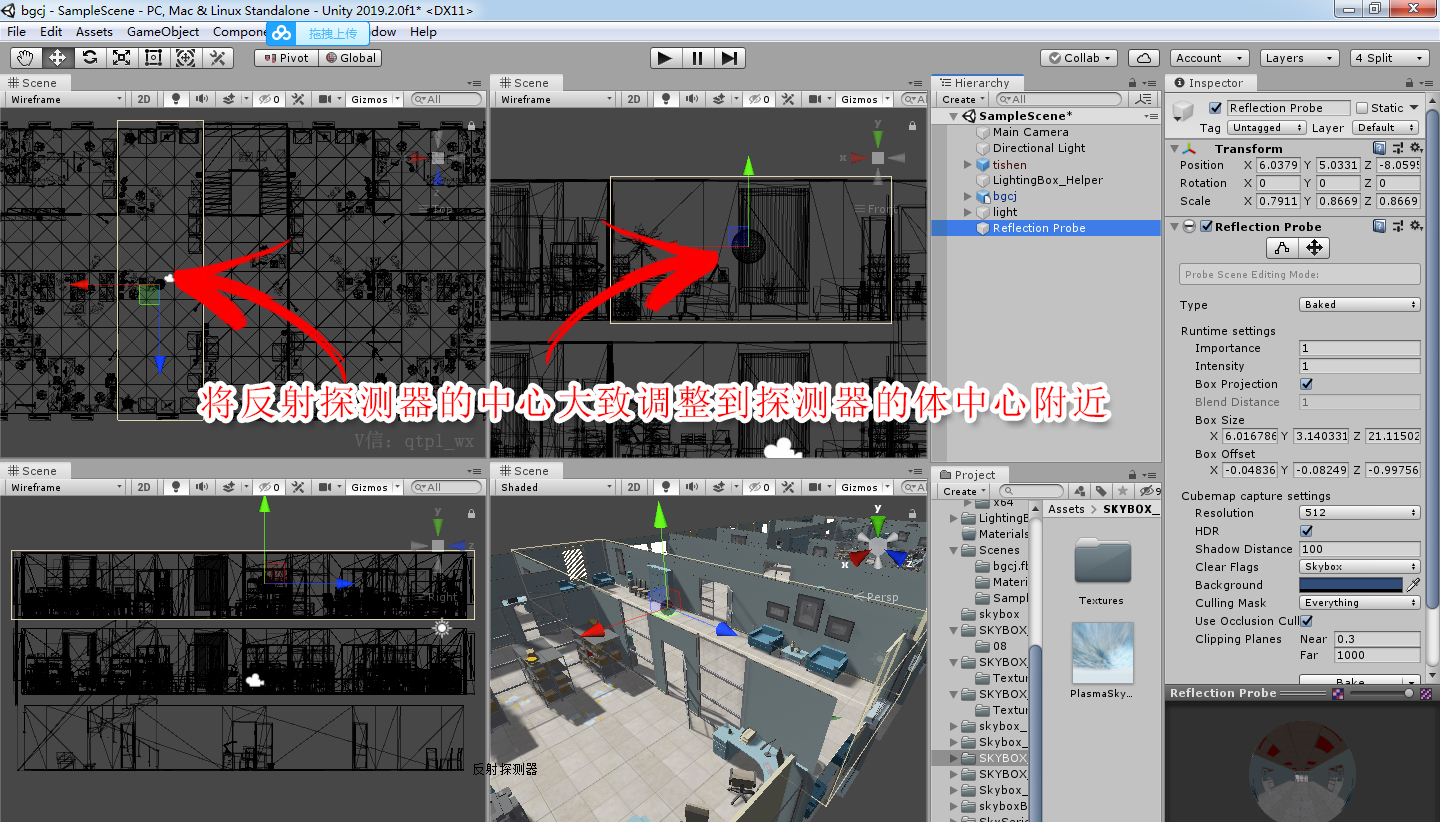Adjust the Reflection Probe preview exposure slider
The width and height of the screenshot is (1440, 822).
pyautogui.click(x=1380, y=693)
